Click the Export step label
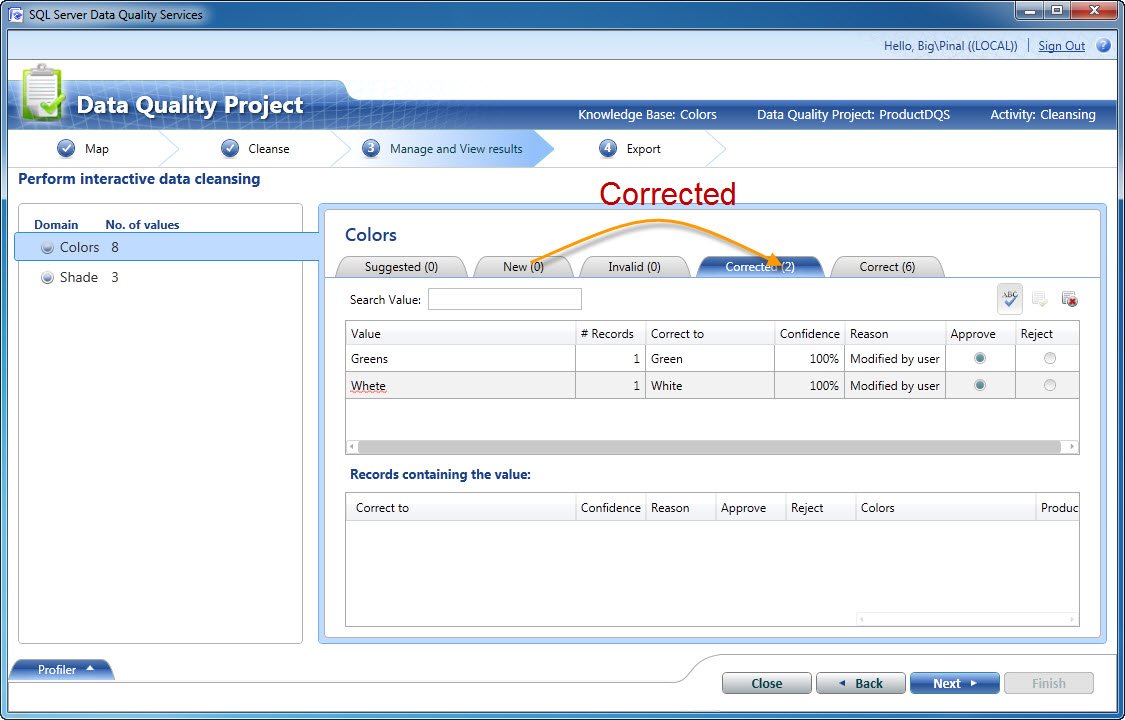This screenshot has height=720, width=1125. tap(643, 148)
